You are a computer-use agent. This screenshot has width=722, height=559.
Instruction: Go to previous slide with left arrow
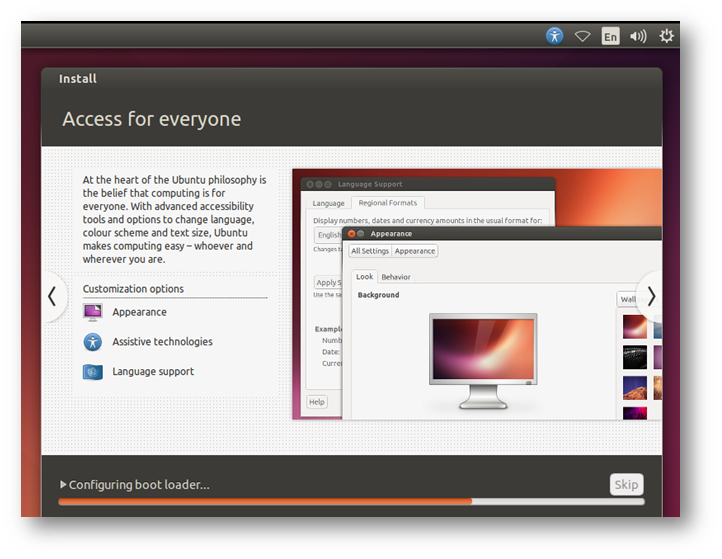[52, 297]
